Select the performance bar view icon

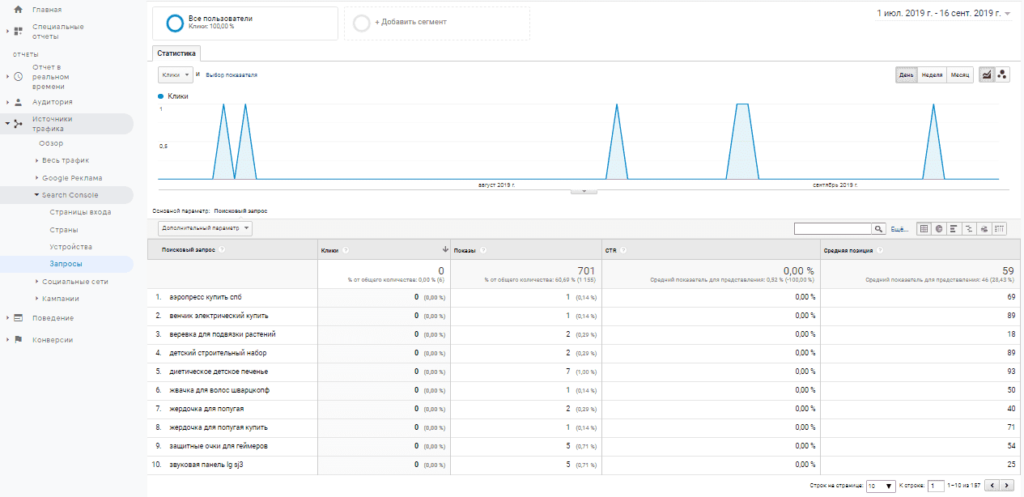pyautogui.click(x=954, y=228)
